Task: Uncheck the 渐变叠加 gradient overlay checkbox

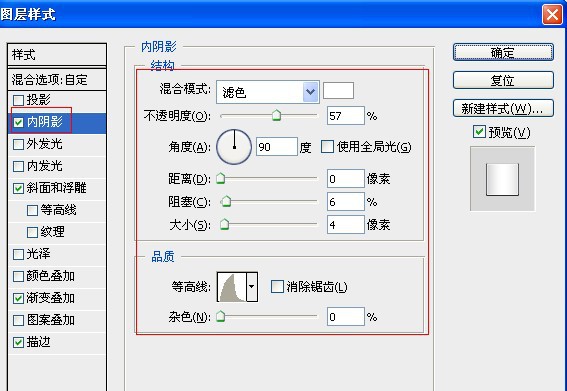Action: pyautogui.click(x=18, y=298)
